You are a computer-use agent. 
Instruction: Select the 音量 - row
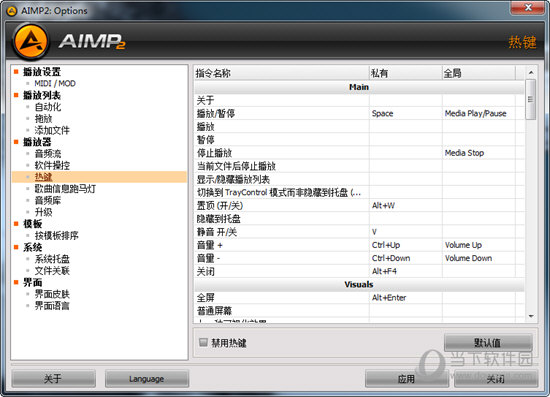359,258
